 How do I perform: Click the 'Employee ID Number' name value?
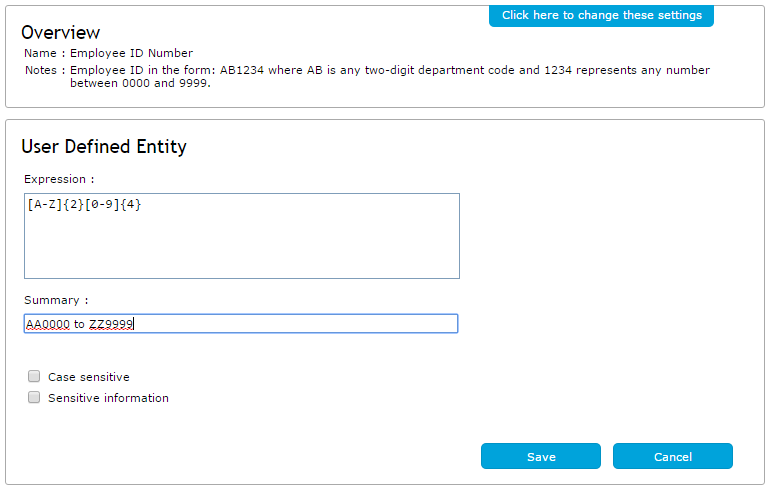(x=131, y=53)
